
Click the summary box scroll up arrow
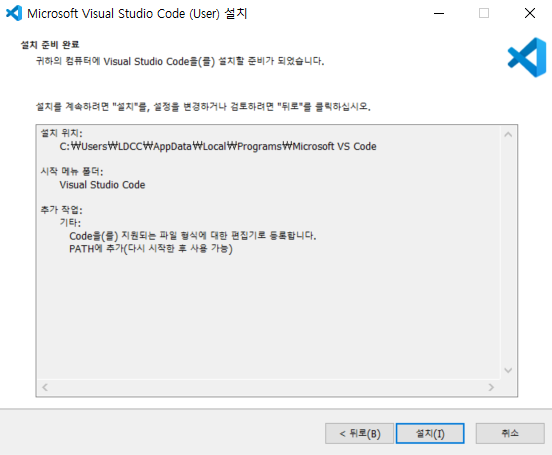pyautogui.click(x=508, y=135)
